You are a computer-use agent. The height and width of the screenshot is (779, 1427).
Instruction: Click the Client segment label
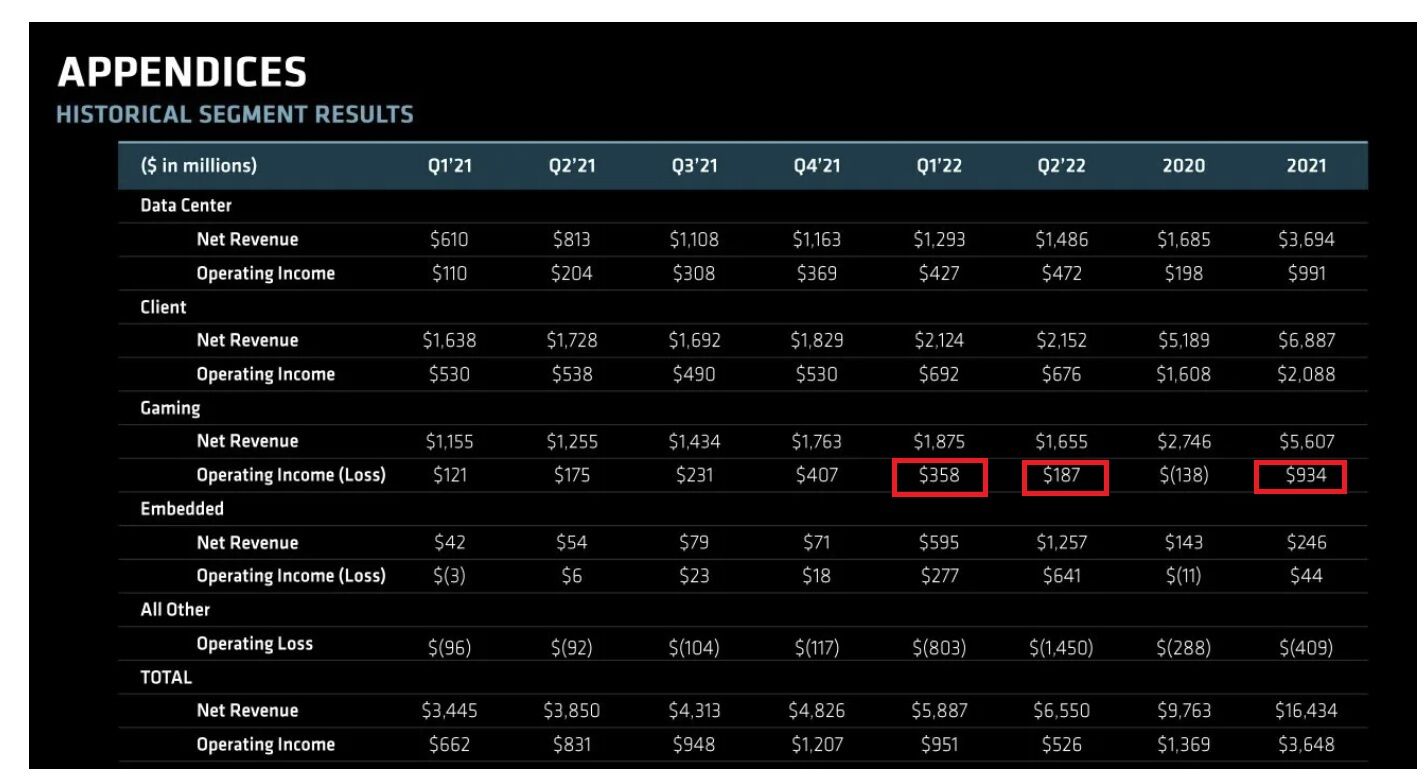tap(163, 307)
